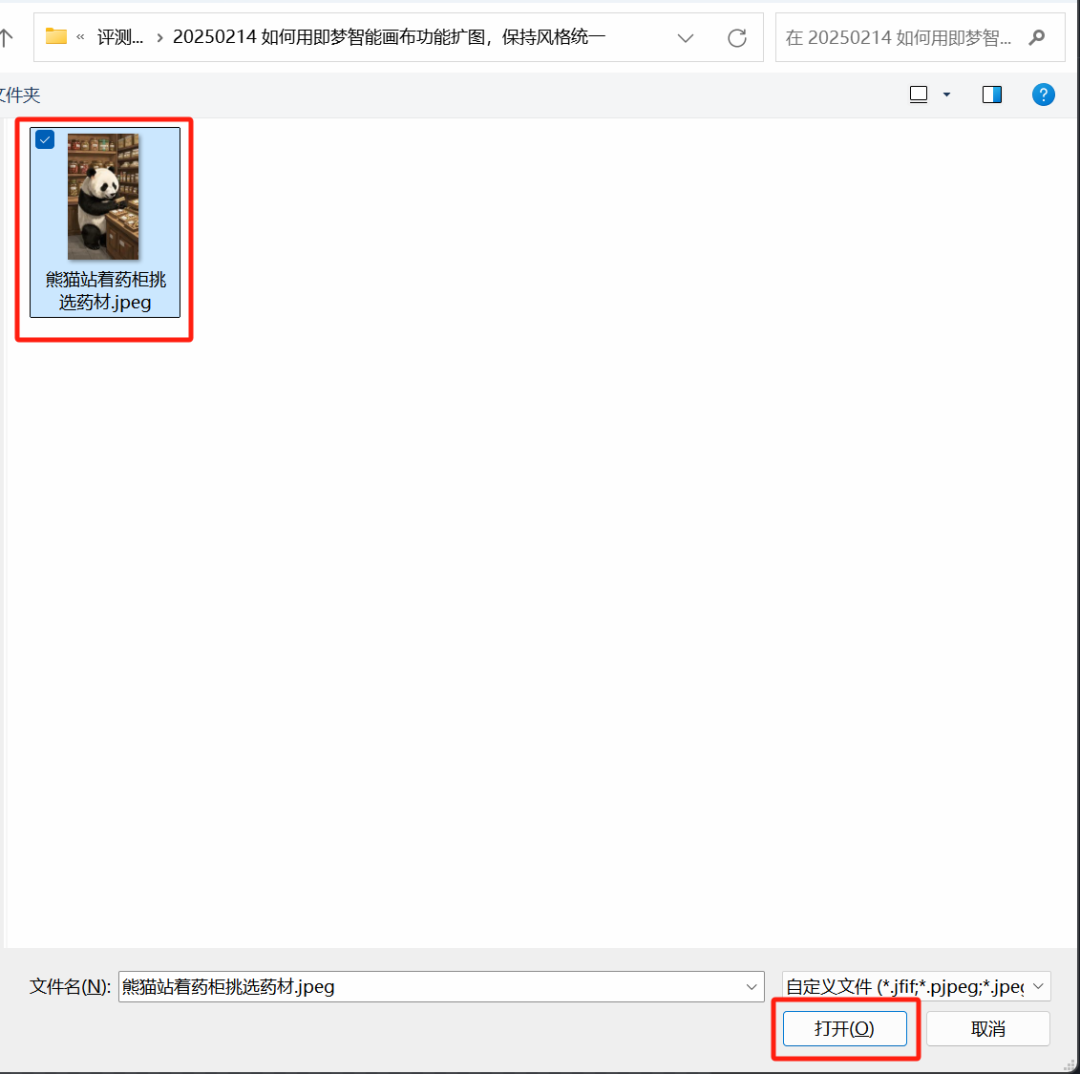Toggle the preview pane icon
The image size is (1080, 1074).
pos(991,93)
